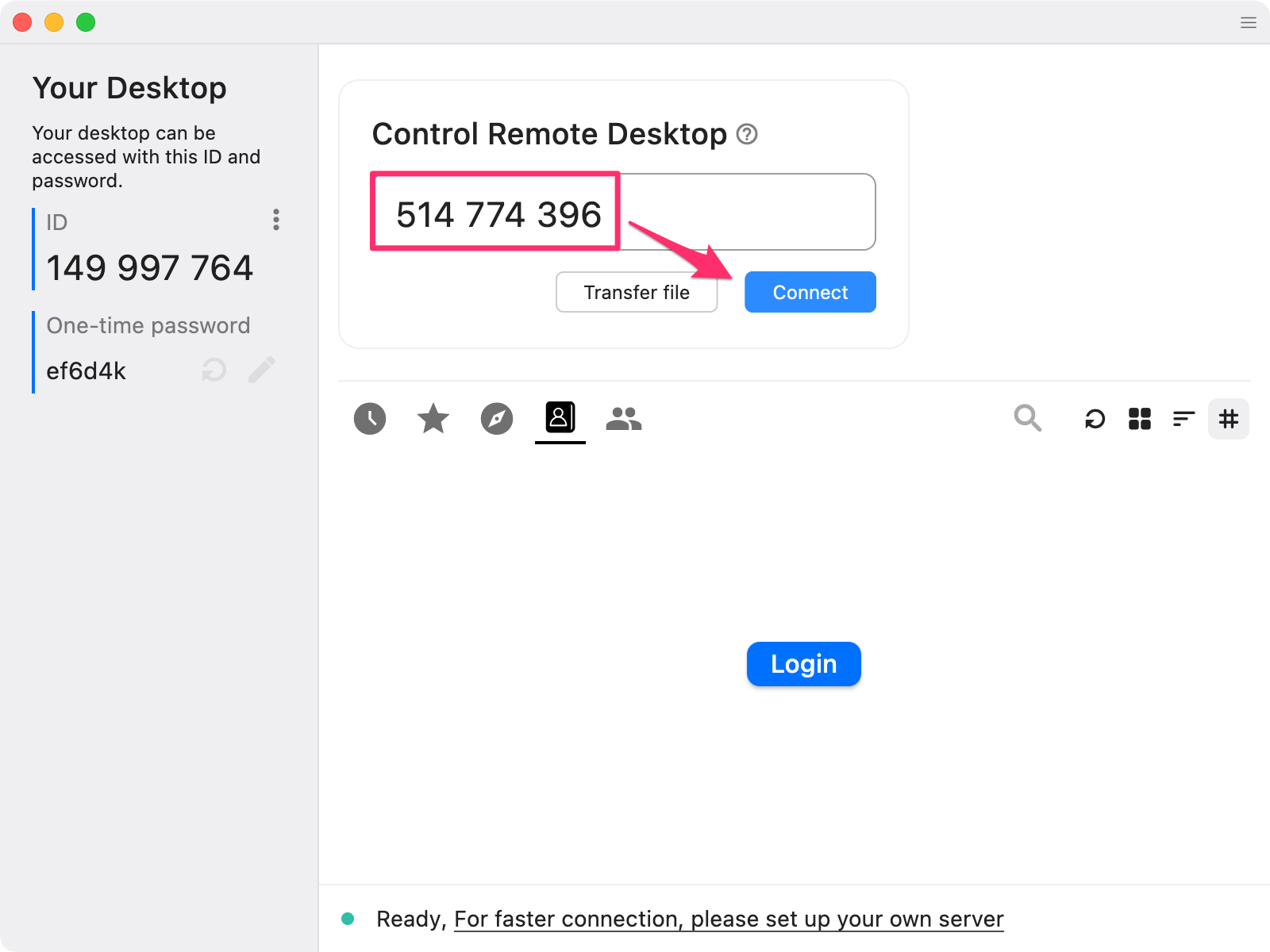Open the hamburger menu in title bar
The width and height of the screenshot is (1270, 952).
point(1249,22)
